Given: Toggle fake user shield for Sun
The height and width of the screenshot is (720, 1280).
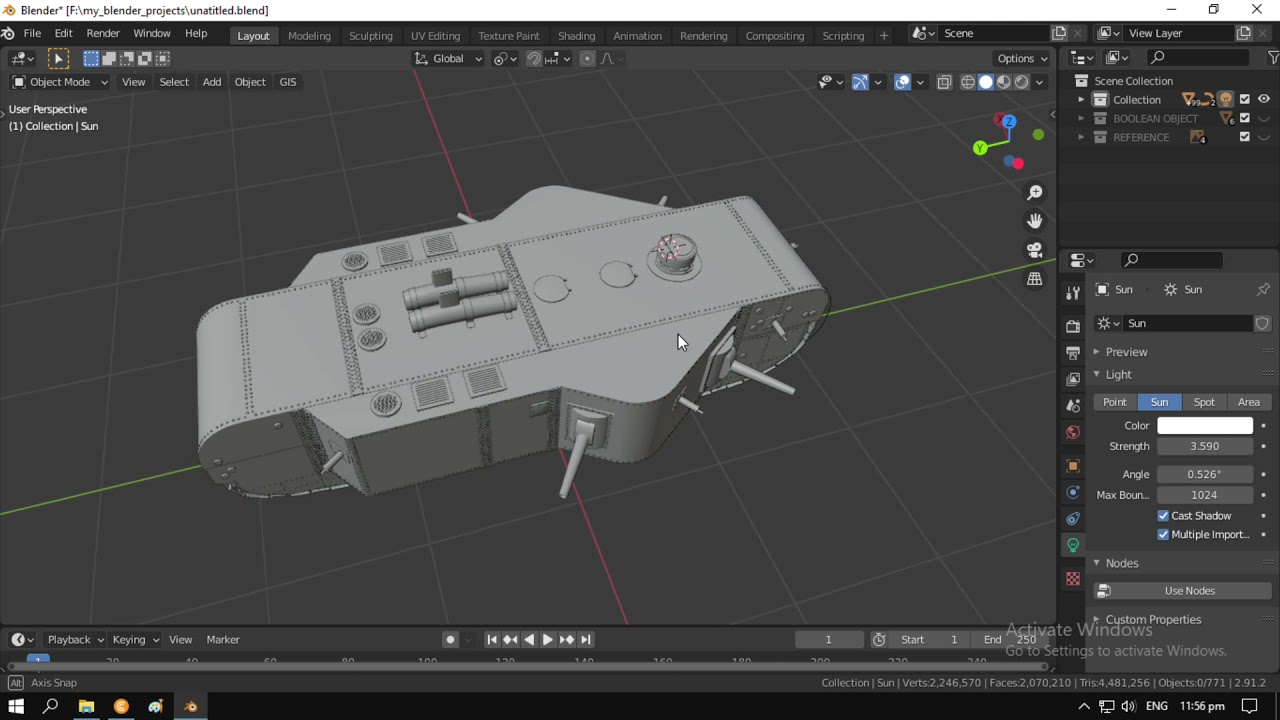Looking at the screenshot, I should pos(1262,323).
